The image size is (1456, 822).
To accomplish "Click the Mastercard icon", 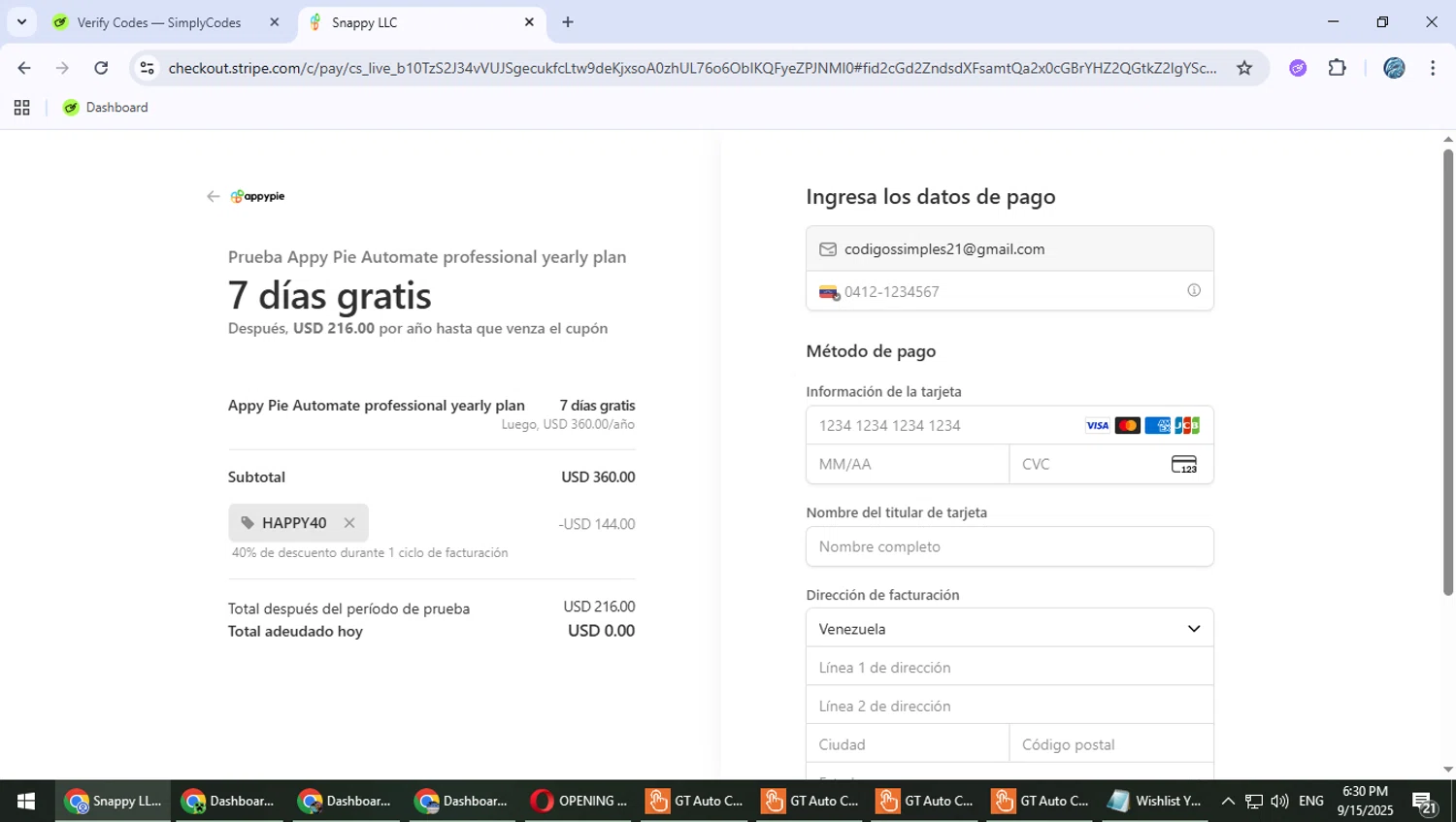I will coord(1127,425).
